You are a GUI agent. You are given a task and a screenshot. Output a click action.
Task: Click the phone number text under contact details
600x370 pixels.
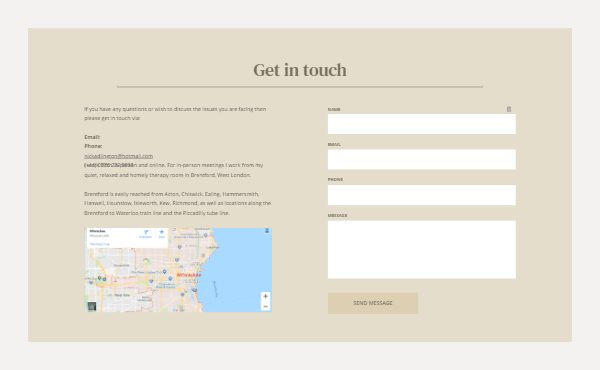tap(109, 165)
